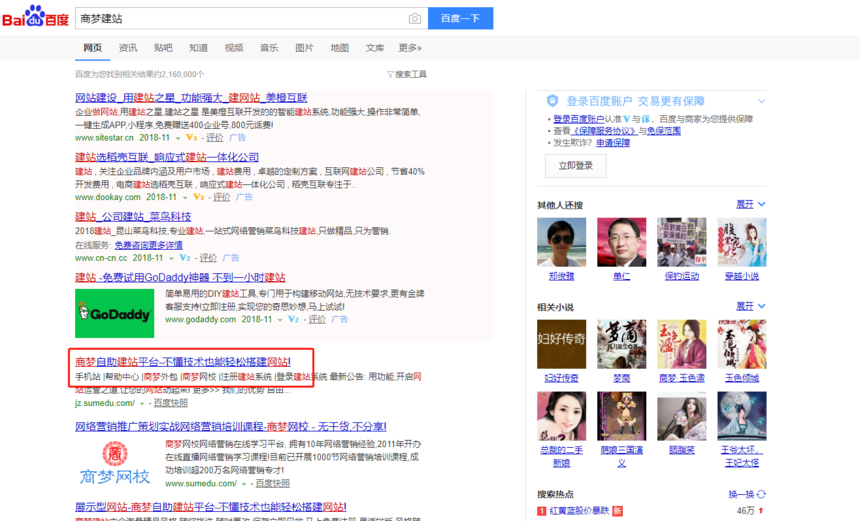
Task: Open 百度快照 for www.sumedu.com
Action: pyautogui.click(x=273, y=483)
